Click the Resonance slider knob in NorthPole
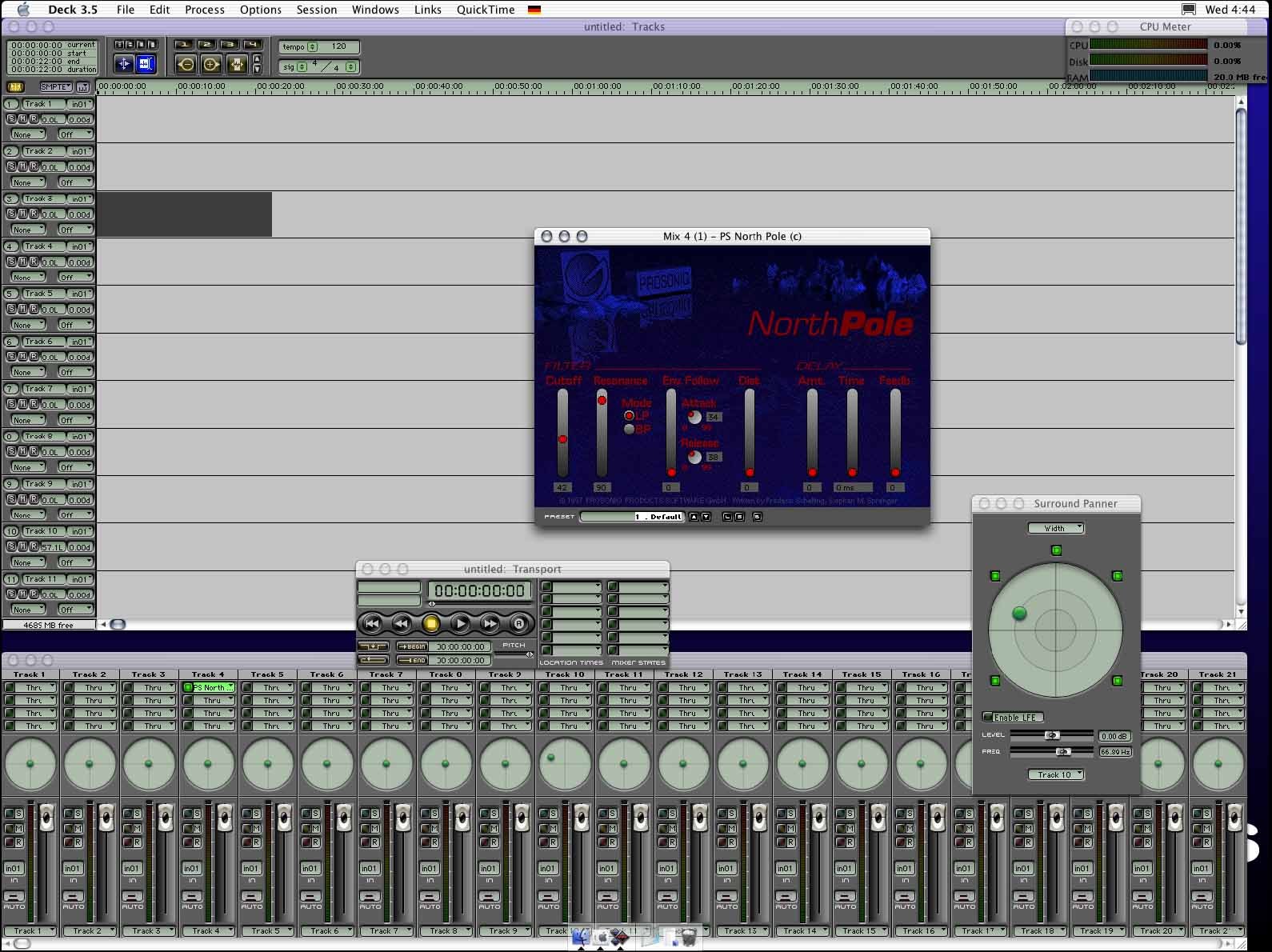The height and width of the screenshot is (952, 1272). click(602, 399)
